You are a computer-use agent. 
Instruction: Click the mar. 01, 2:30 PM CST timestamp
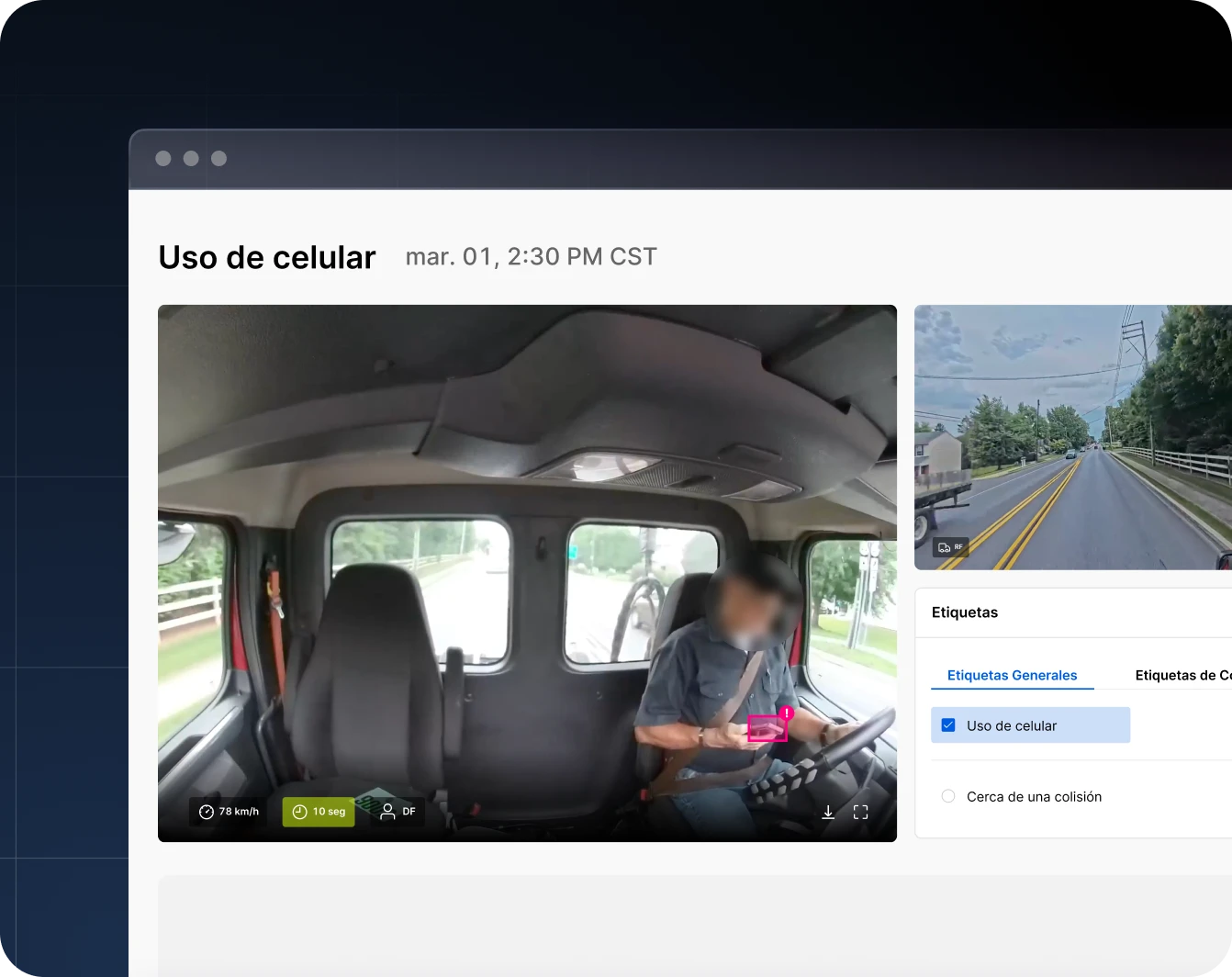(531, 257)
